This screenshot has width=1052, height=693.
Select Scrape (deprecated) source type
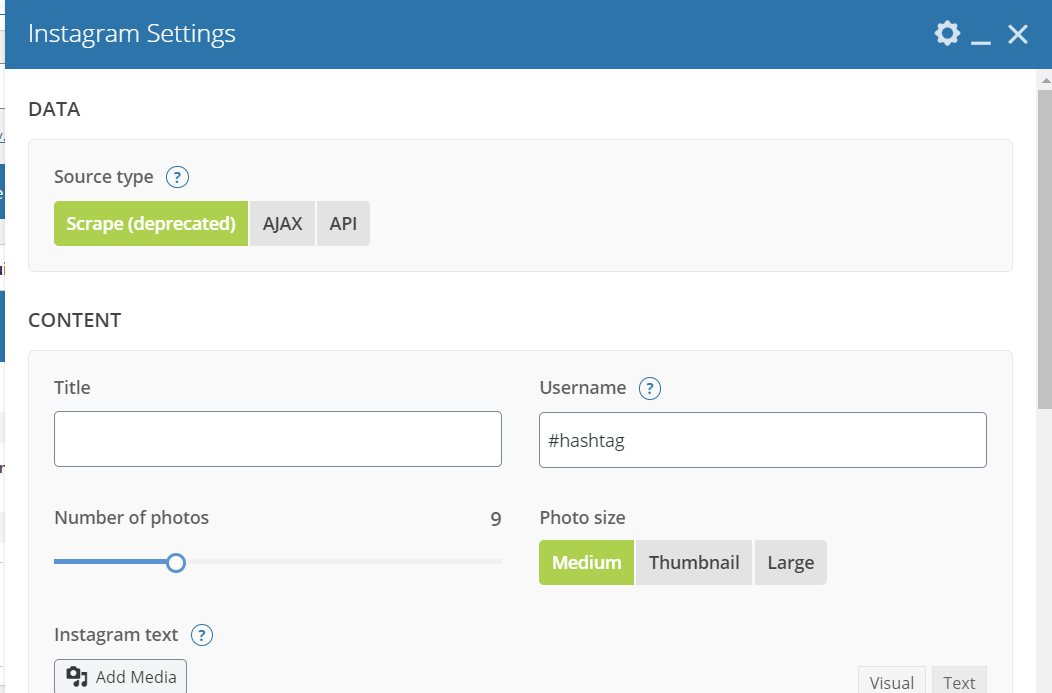(151, 224)
